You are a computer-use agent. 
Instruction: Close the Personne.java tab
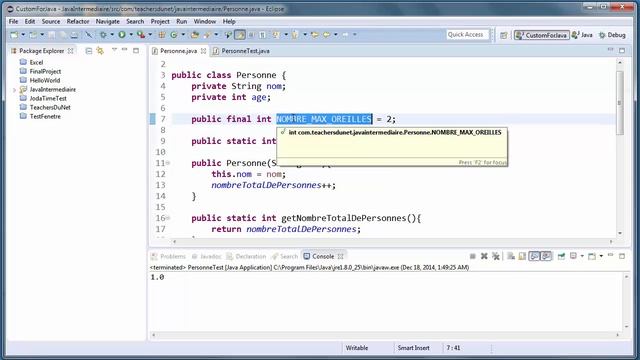pos(203,51)
